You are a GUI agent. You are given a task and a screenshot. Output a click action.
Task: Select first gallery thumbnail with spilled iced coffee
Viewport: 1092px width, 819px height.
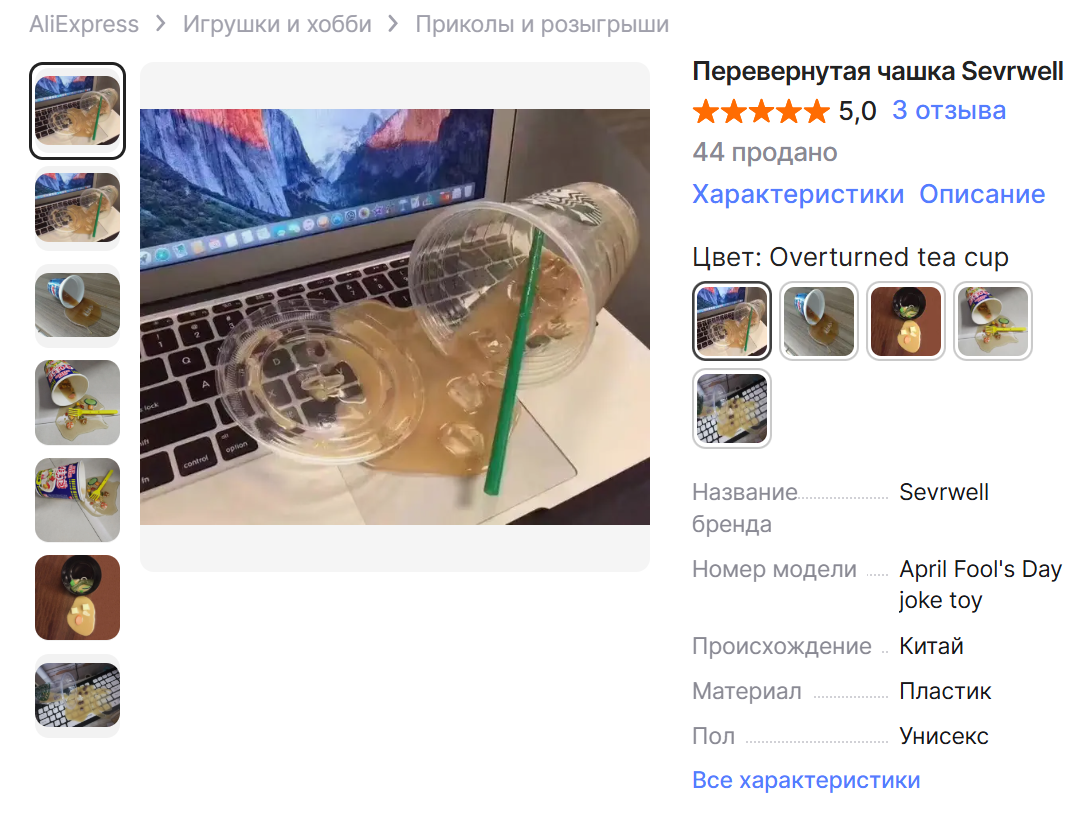77,111
